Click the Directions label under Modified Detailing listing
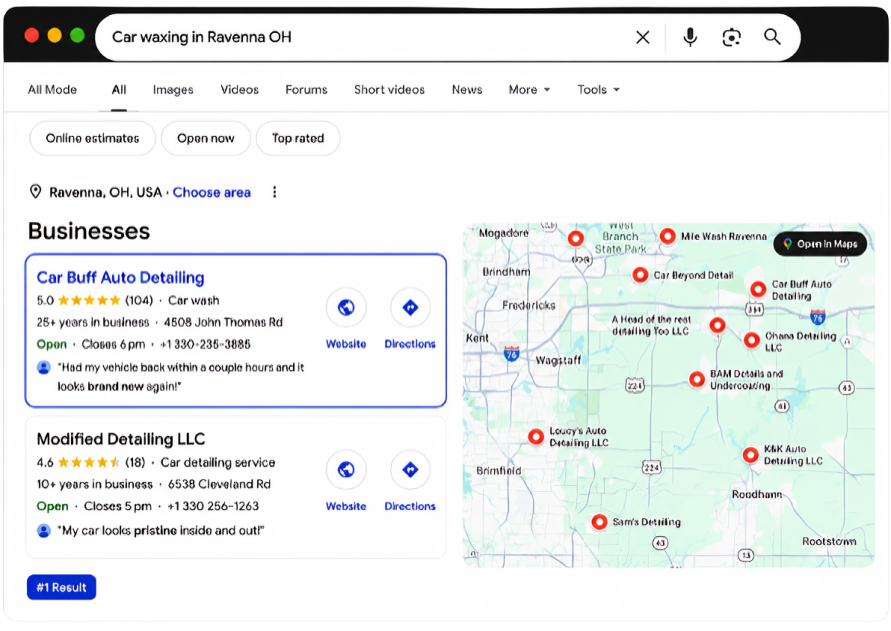This screenshot has height=631, width=891. [x=410, y=506]
